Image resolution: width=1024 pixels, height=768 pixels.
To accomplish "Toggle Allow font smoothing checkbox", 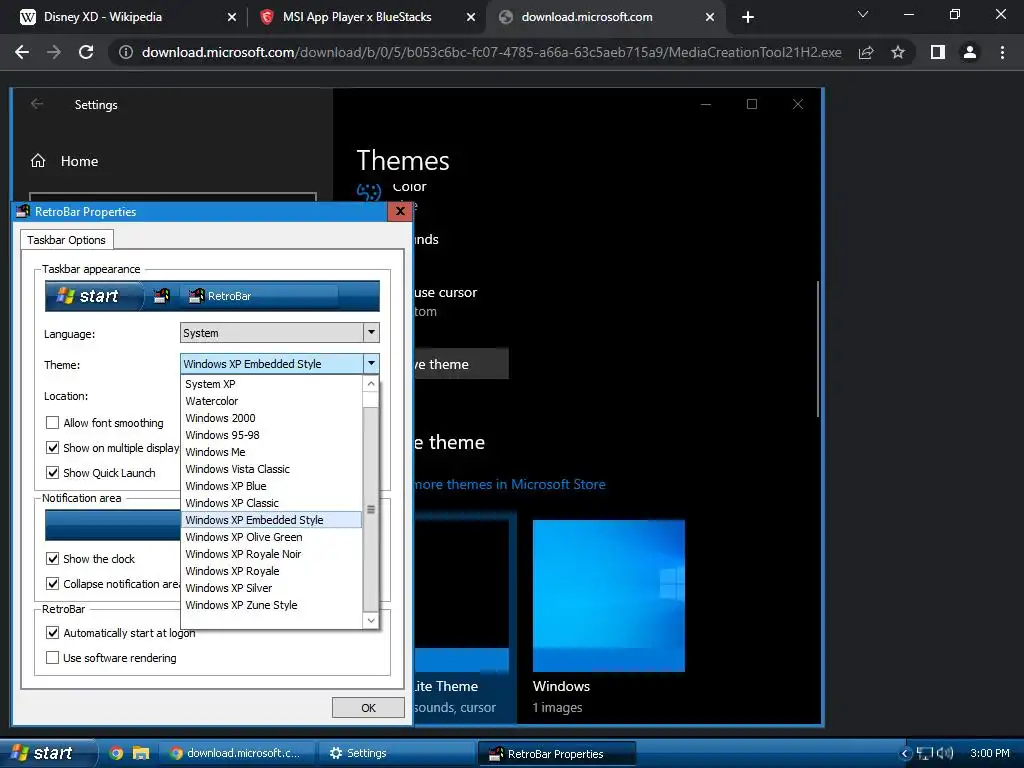I will tap(53, 423).
